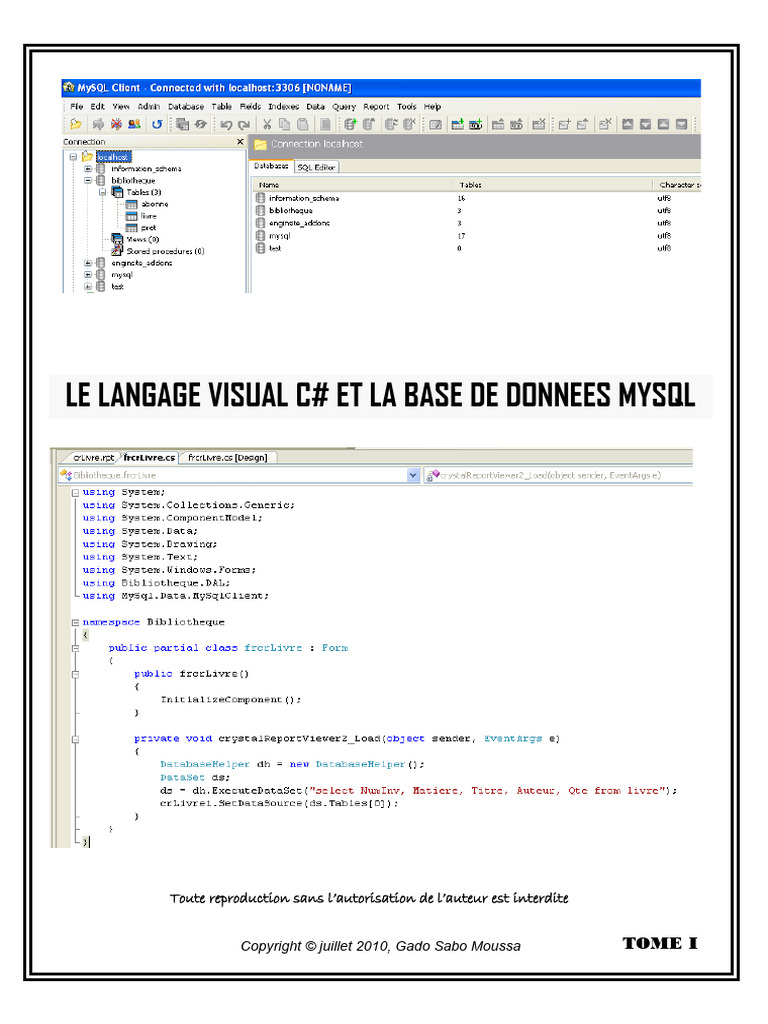The width and height of the screenshot is (768, 1024).
Task: Collapse the namespace Bibliotheque code block
Action: pyautogui.click(x=75, y=622)
